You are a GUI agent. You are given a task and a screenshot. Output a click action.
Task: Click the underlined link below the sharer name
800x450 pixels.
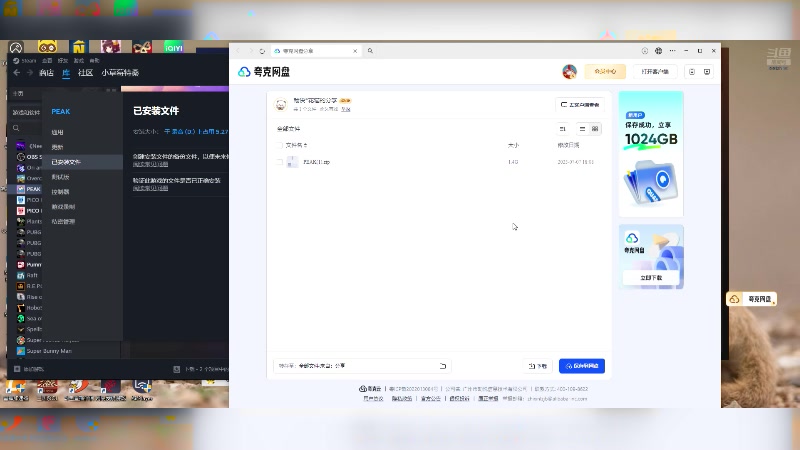(x=346, y=109)
